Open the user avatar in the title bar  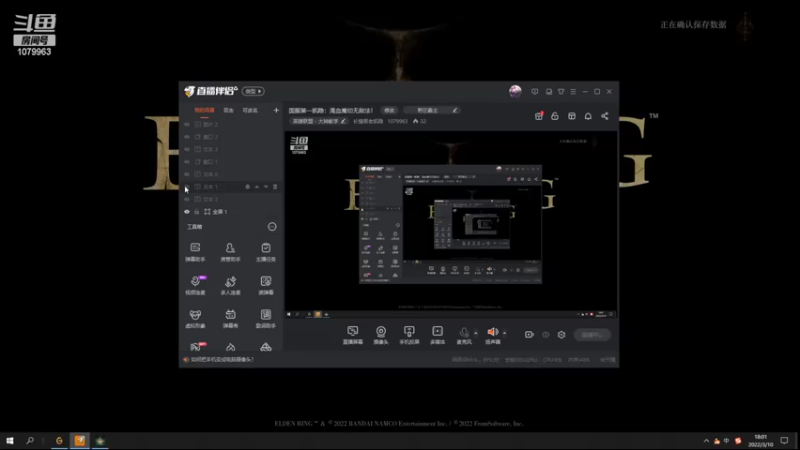pos(515,91)
